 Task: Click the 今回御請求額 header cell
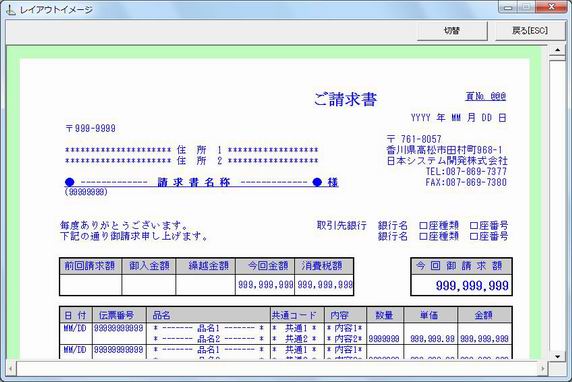[461, 266]
